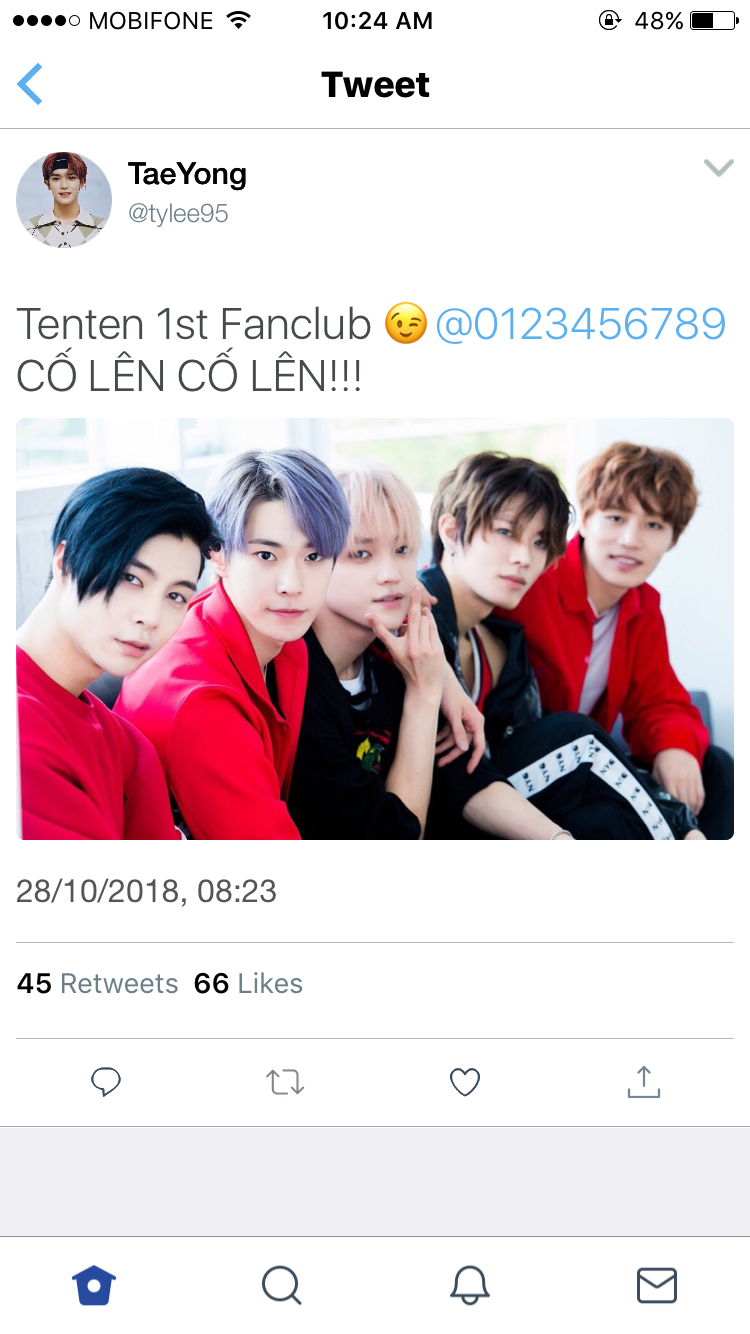Expand tweet options chevron
The width and height of the screenshot is (750, 1334).
click(718, 168)
